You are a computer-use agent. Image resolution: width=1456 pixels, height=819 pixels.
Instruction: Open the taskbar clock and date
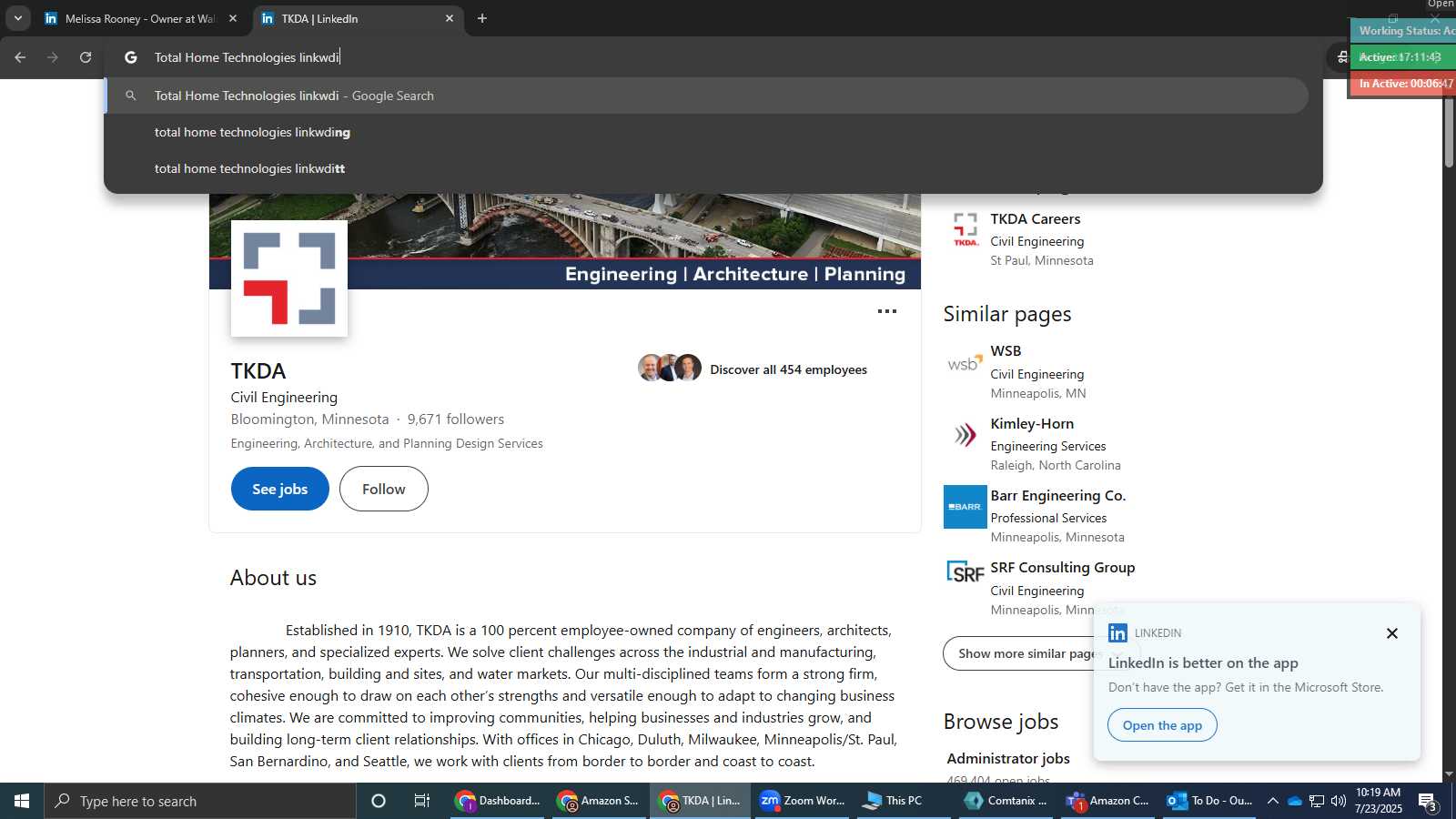click(1379, 801)
